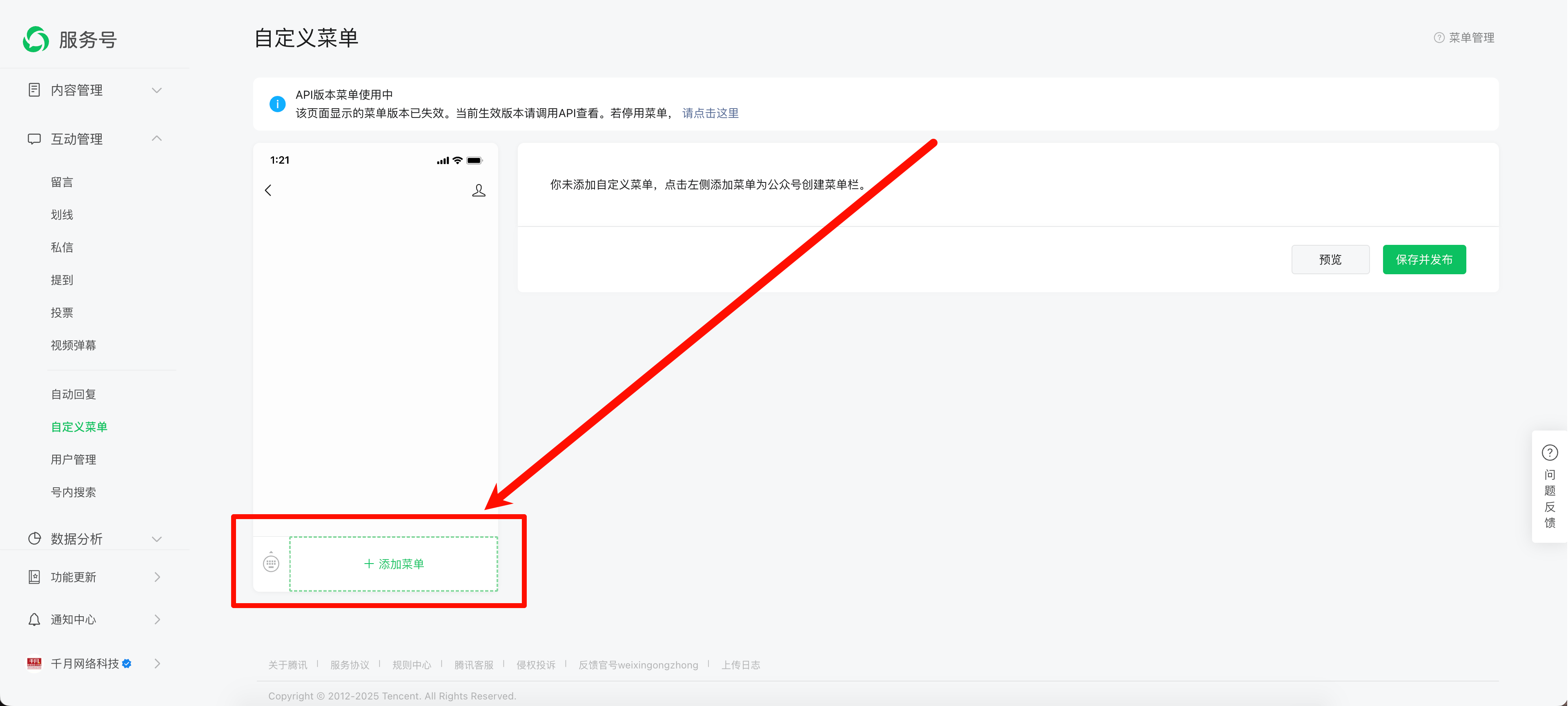Expand the 数据分析 chevron
The height and width of the screenshot is (706, 1568).
coord(156,539)
